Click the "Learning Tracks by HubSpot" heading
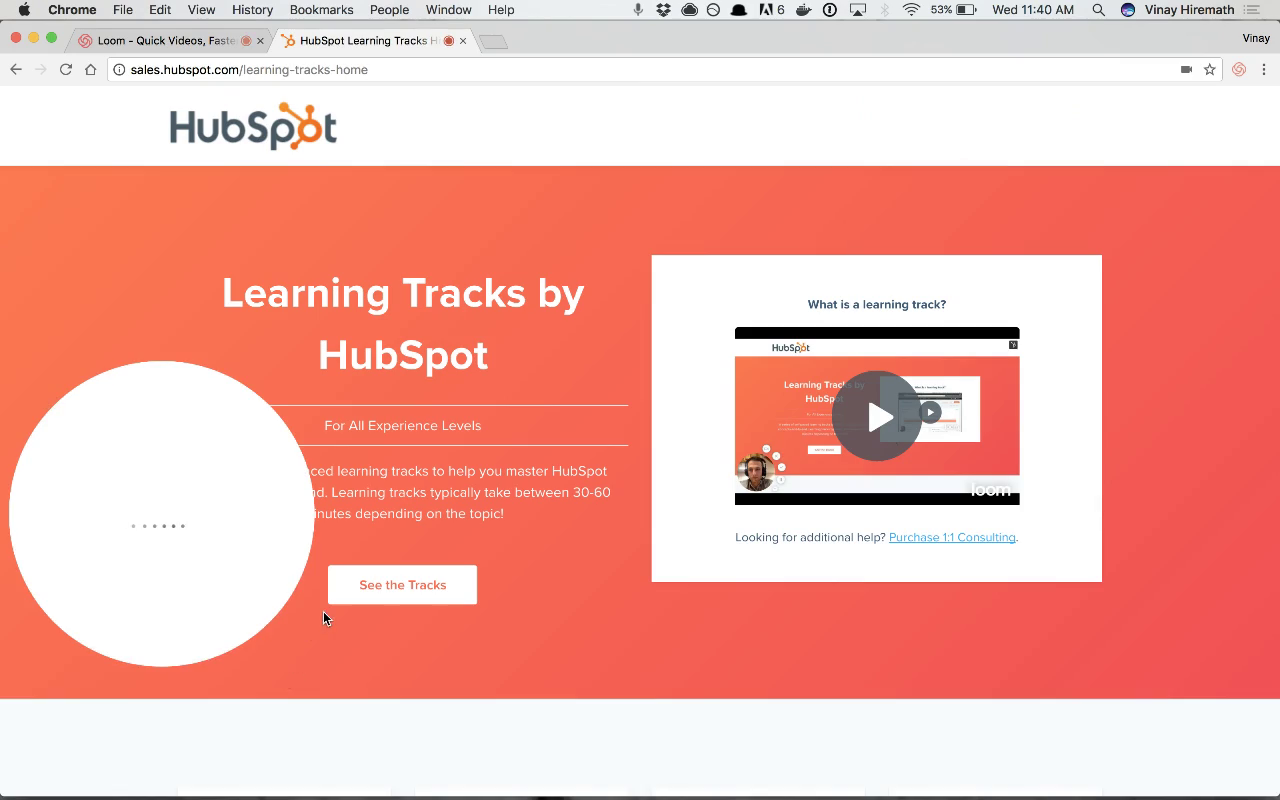This screenshot has height=800, width=1280. [403, 324]
